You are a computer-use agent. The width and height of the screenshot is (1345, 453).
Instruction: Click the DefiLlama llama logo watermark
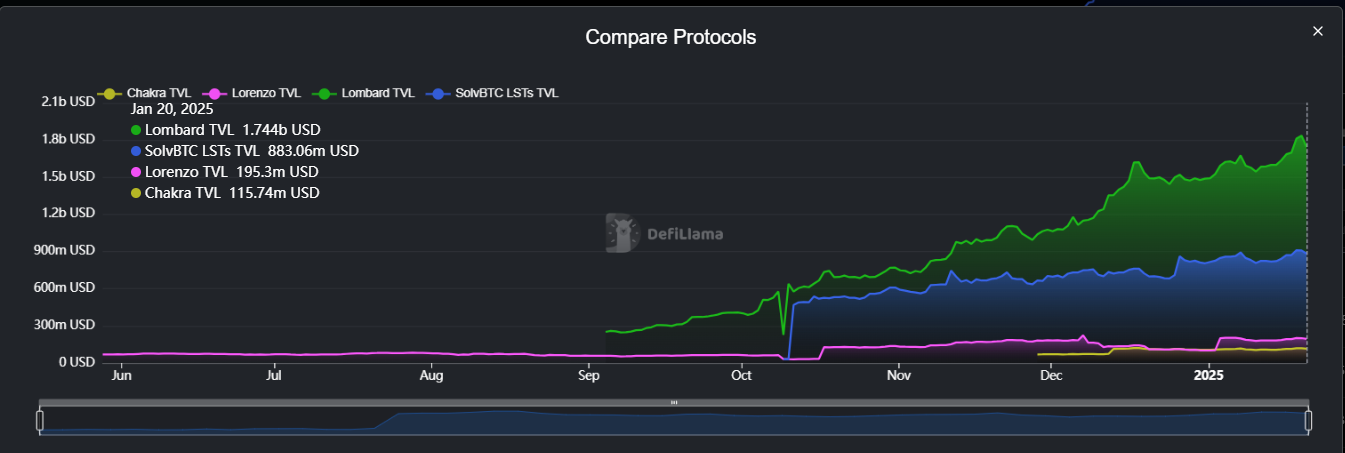coord(623,233)
